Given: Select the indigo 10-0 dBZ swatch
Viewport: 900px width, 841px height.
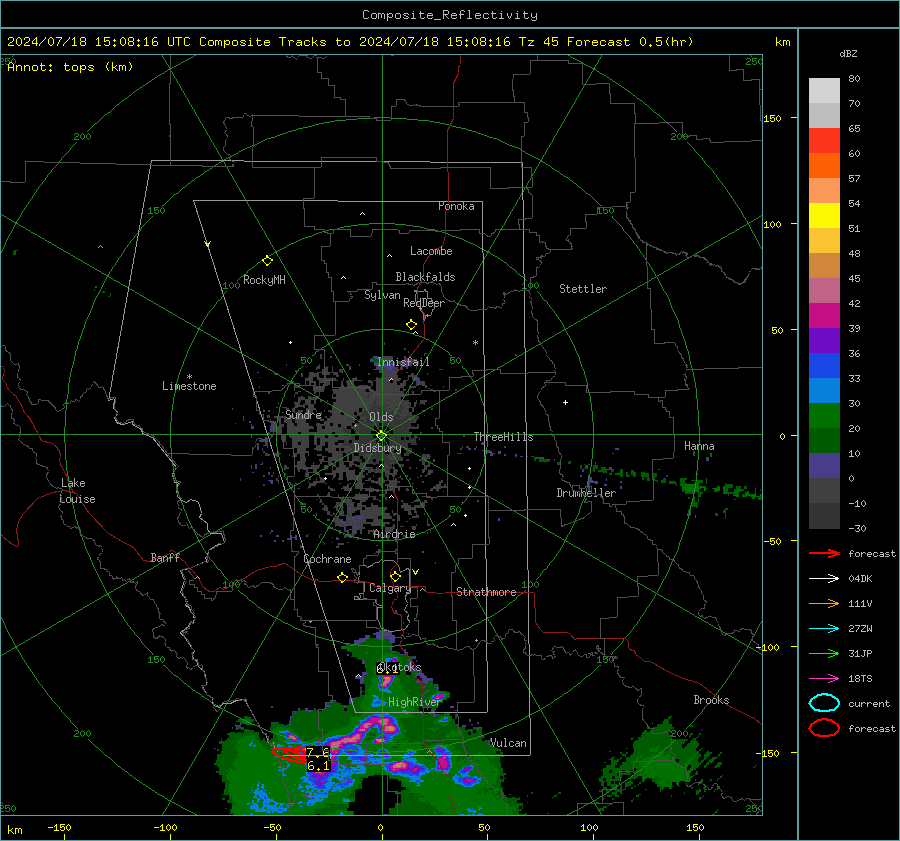Looking at the screenshot, I should pyautogui.click(x=824, y=466).
